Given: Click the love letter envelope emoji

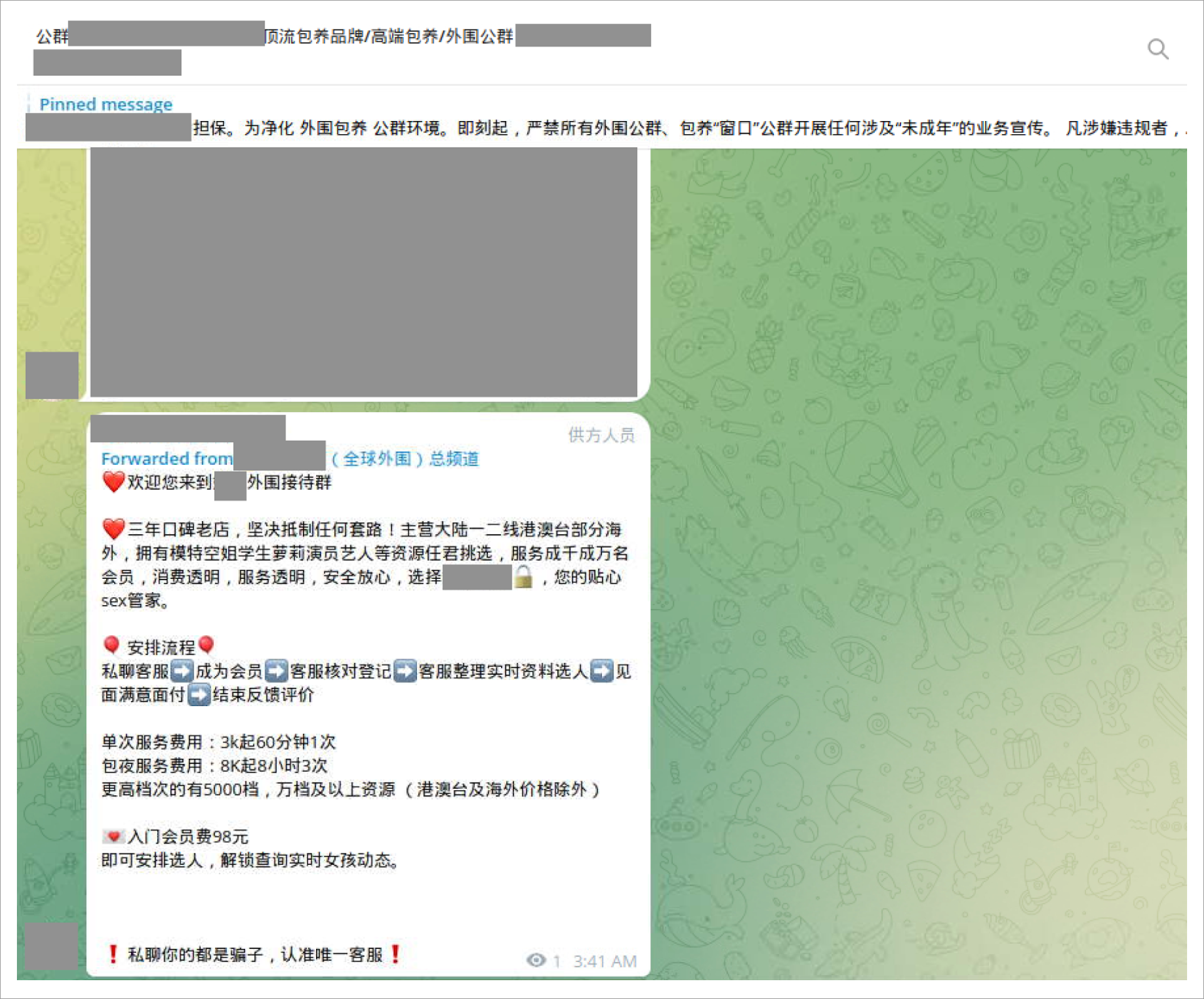Looking at the screenshot, I should (x=113, y=836).
